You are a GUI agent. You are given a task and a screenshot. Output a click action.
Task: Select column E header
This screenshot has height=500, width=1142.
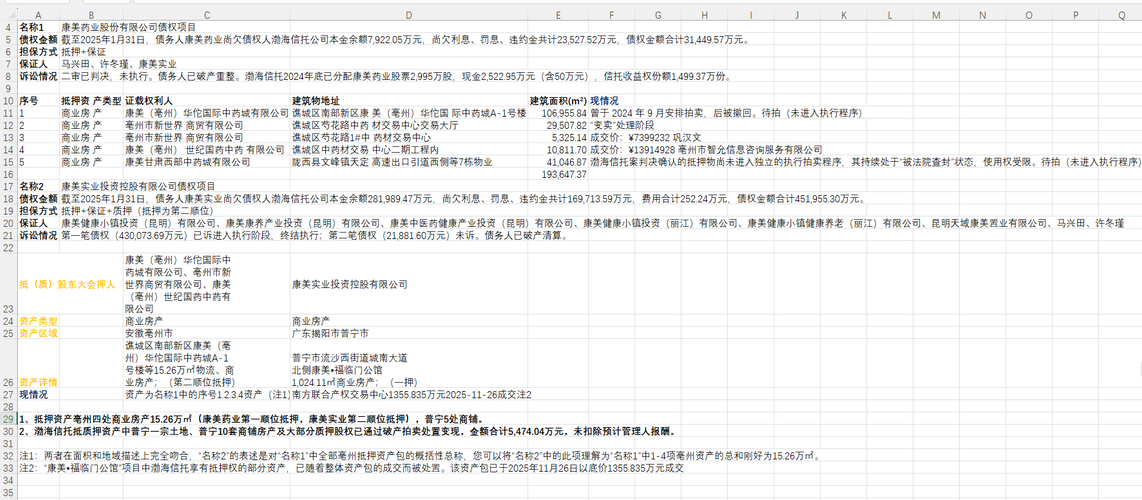pyautogui.click(x=558, y=15)
